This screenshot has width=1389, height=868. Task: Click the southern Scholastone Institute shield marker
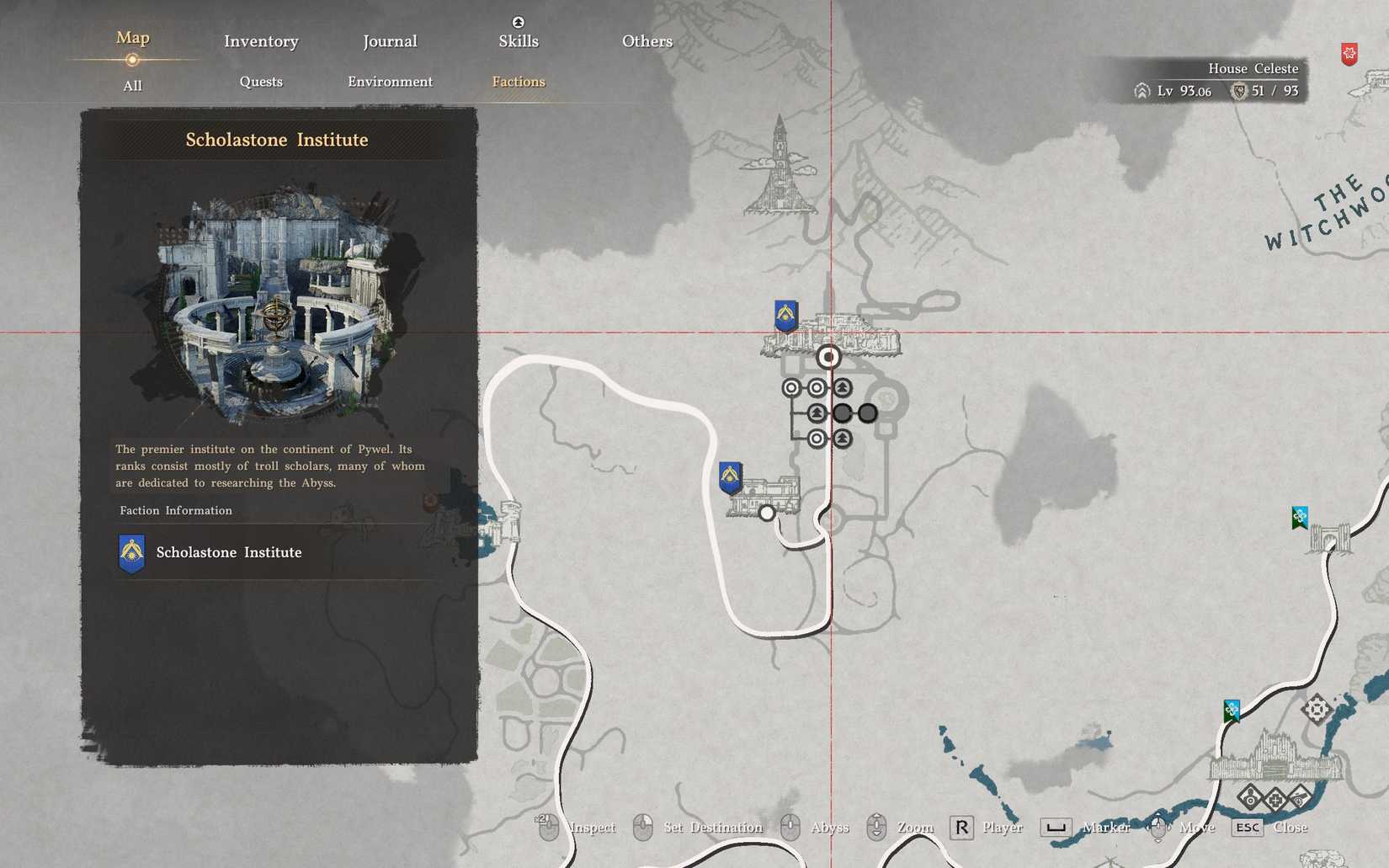click(x=730, y=477)
